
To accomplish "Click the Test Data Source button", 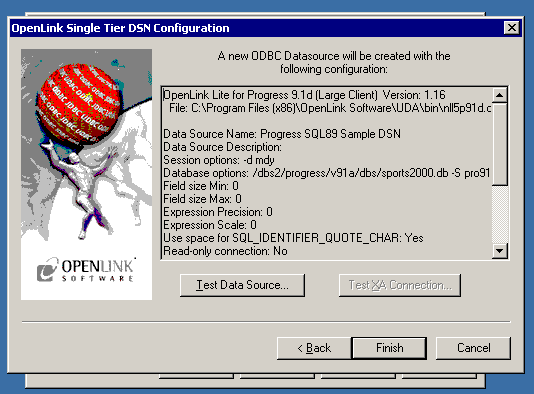I will (242, 285).
